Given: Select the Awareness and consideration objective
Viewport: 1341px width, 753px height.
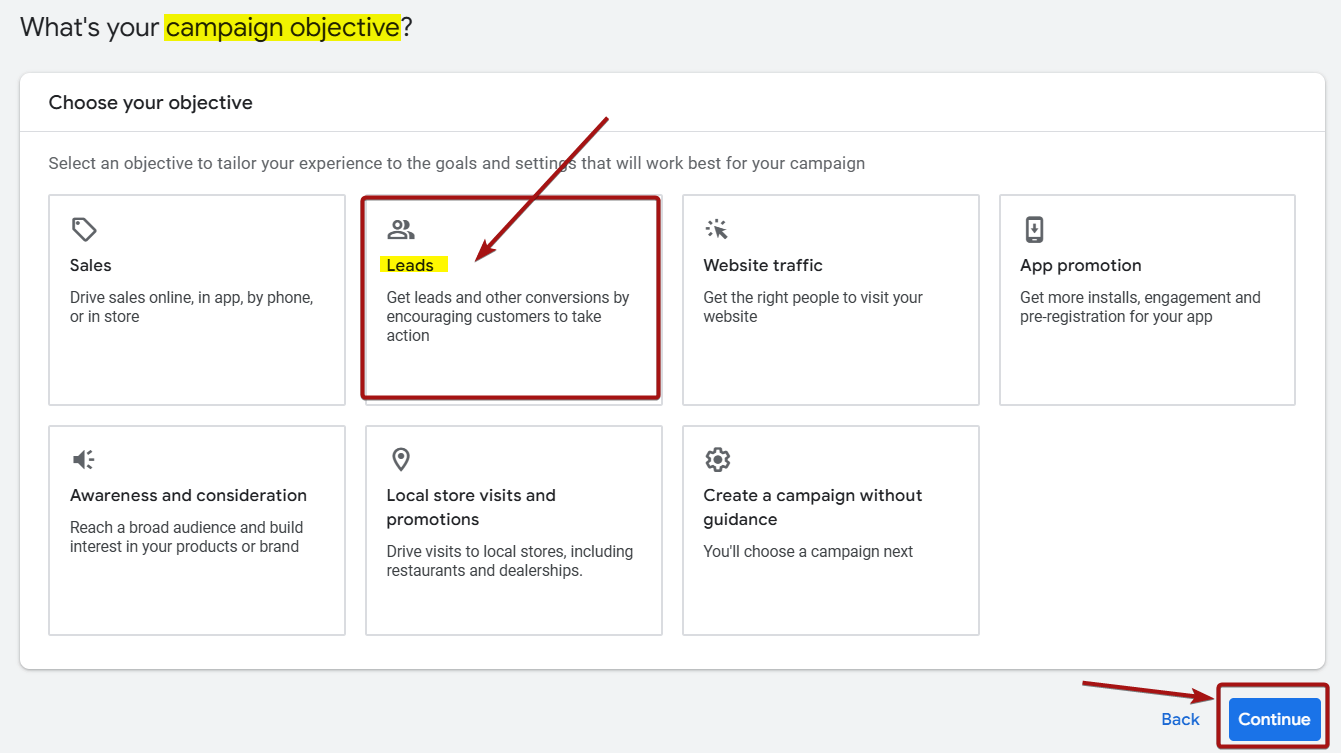Looking at the screenshot, I should click(196, 530).
